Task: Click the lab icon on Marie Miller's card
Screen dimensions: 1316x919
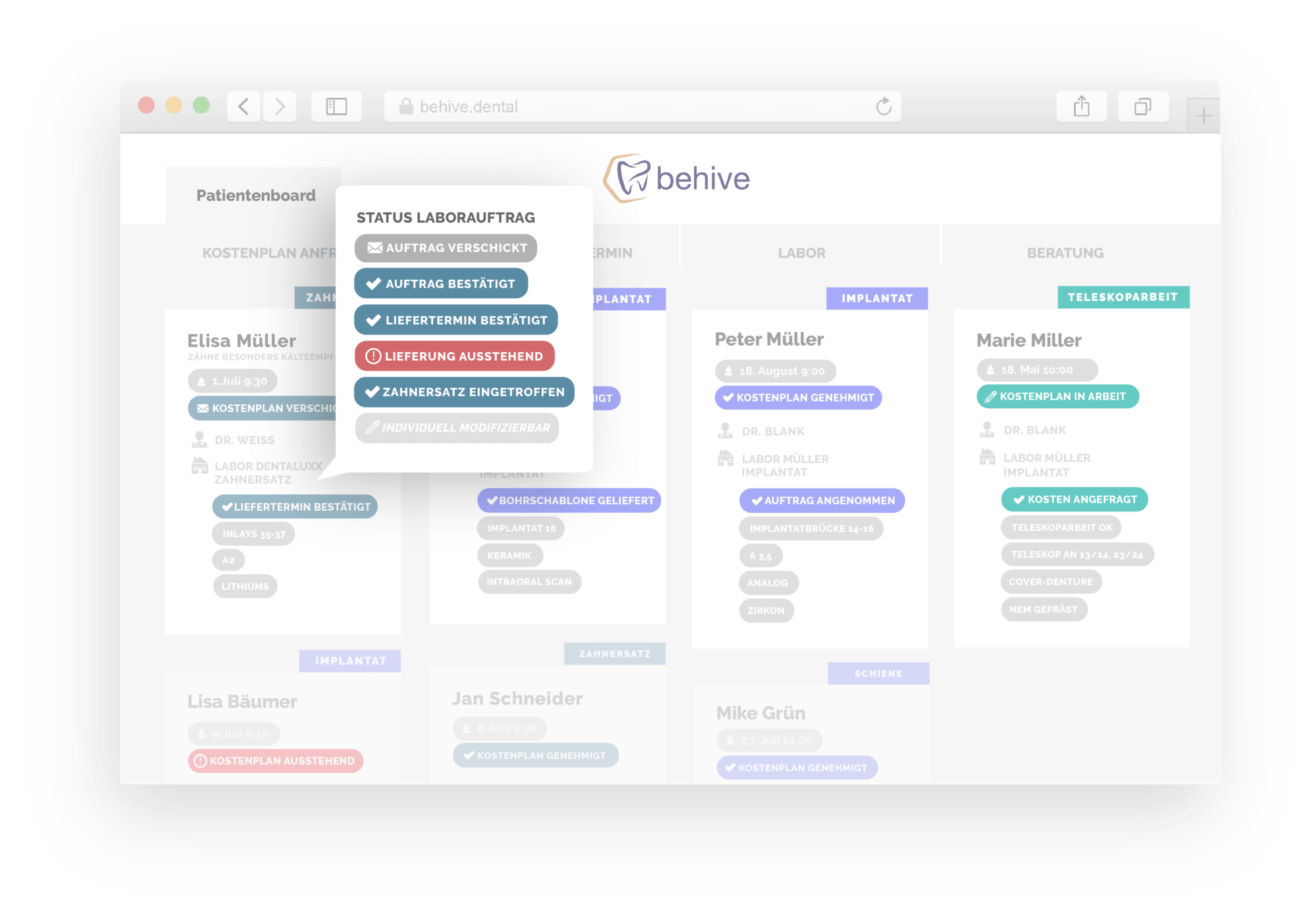Action: (987, 456)
